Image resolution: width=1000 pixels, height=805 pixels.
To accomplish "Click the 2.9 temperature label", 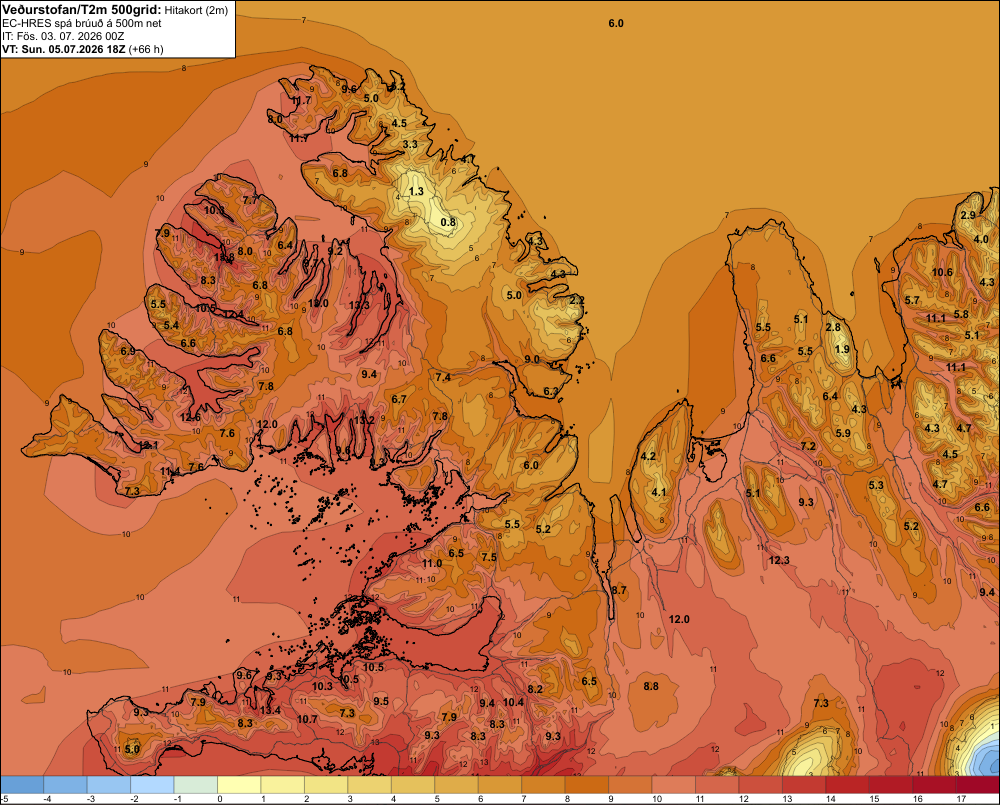I will [x=968, y=215].
